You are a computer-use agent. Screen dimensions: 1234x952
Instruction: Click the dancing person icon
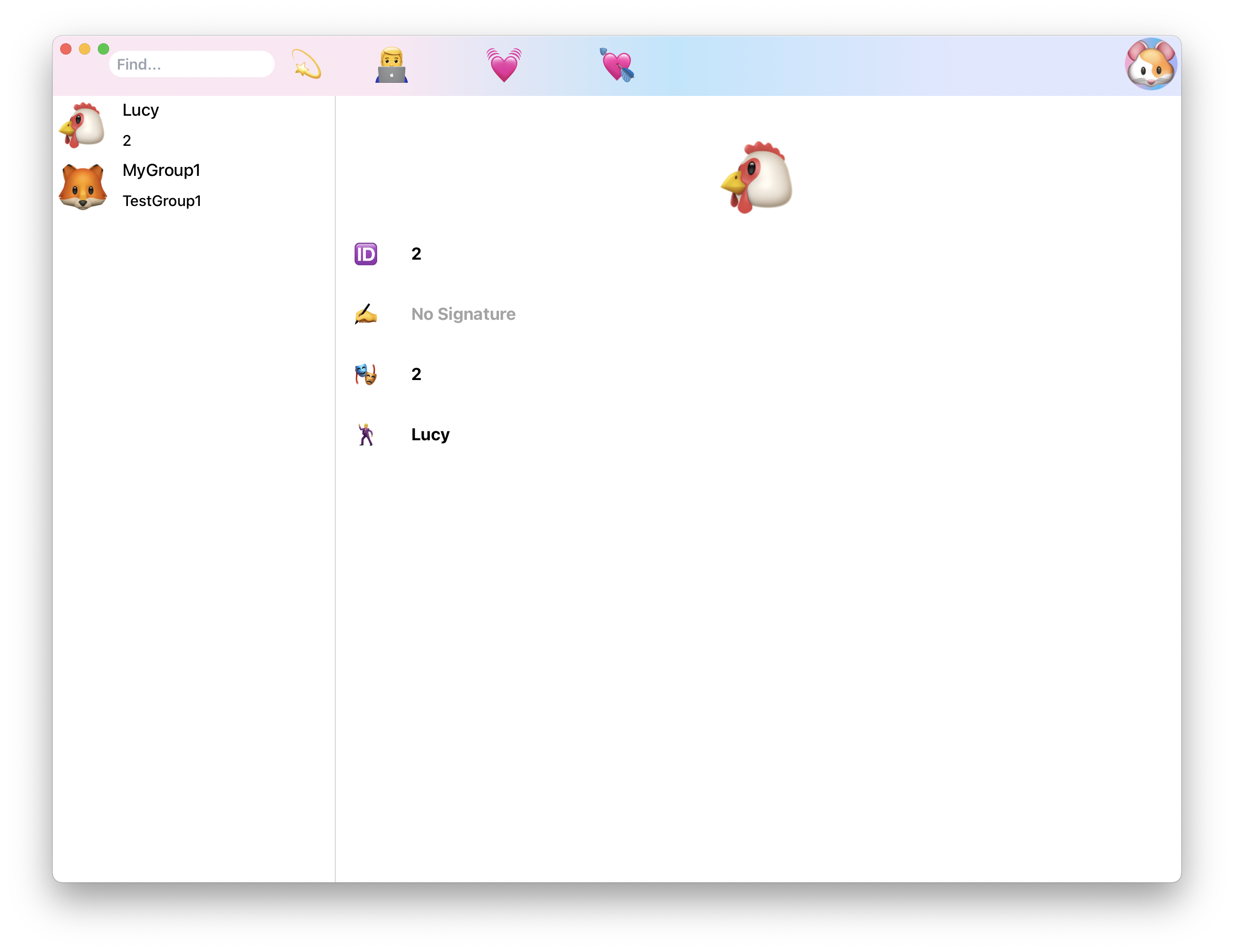tap(365, 435)
